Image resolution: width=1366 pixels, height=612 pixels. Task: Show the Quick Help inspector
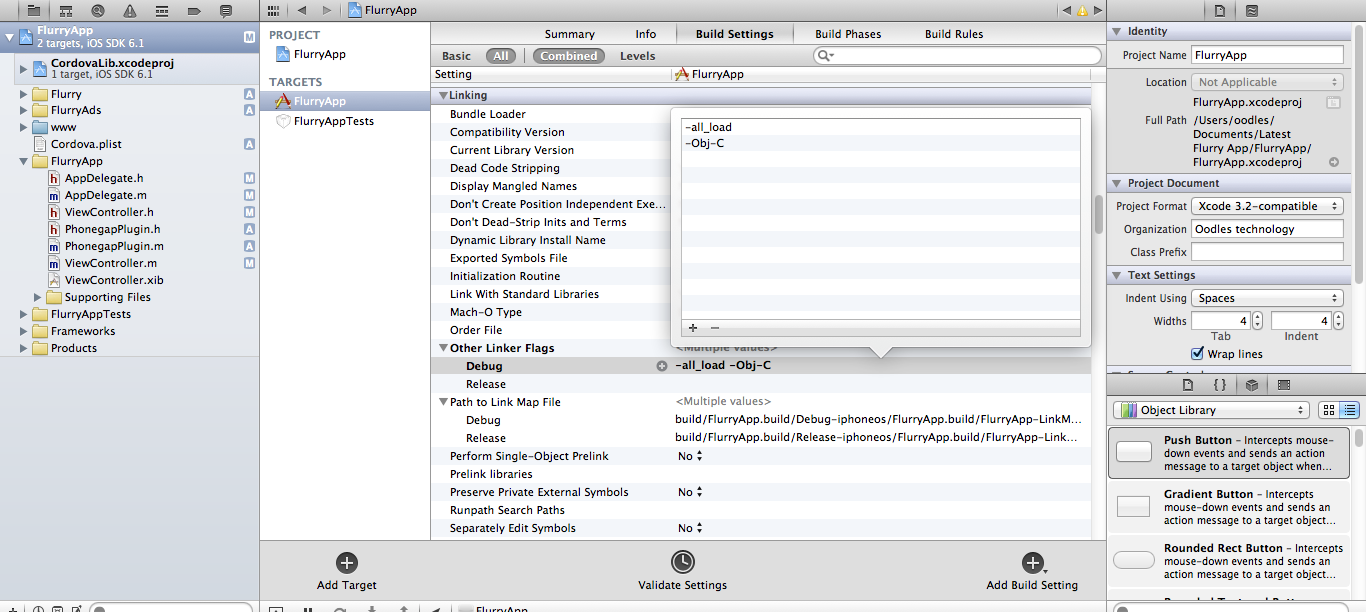coord(1252,11)
